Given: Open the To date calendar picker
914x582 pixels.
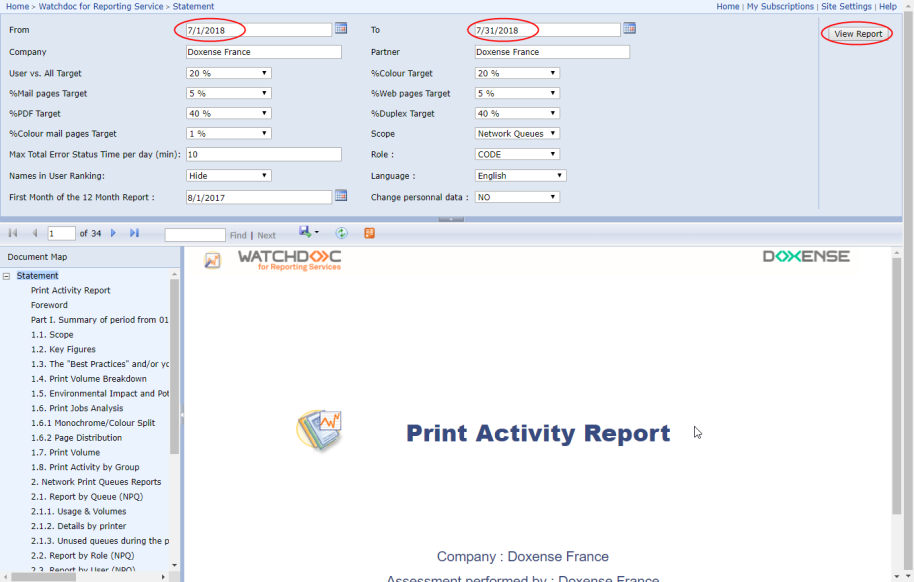Looking at the screenshot, I should tap(630, 28).
